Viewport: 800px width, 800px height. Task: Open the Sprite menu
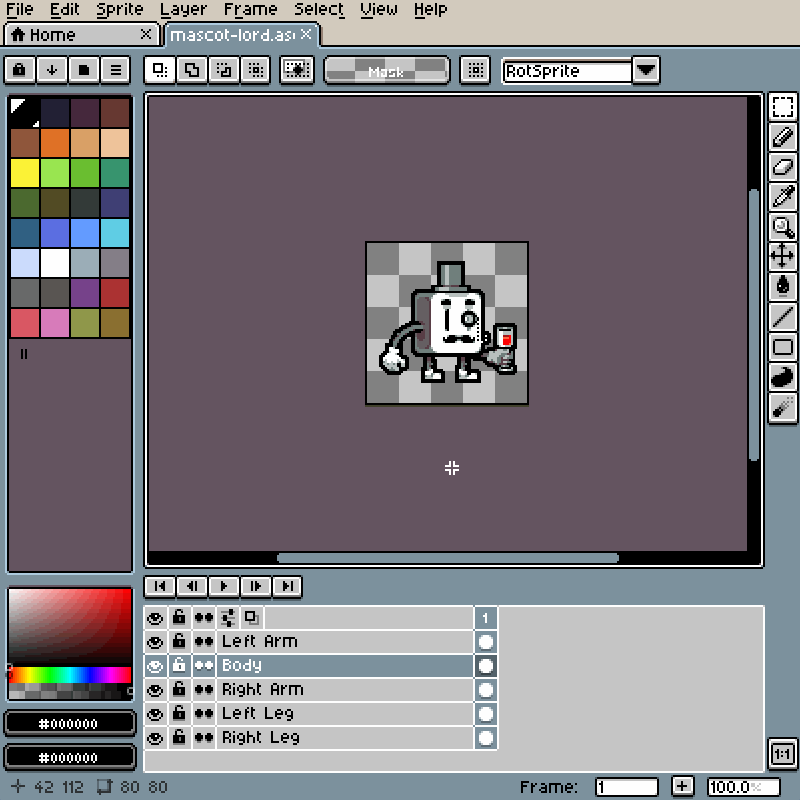(118, 9)
